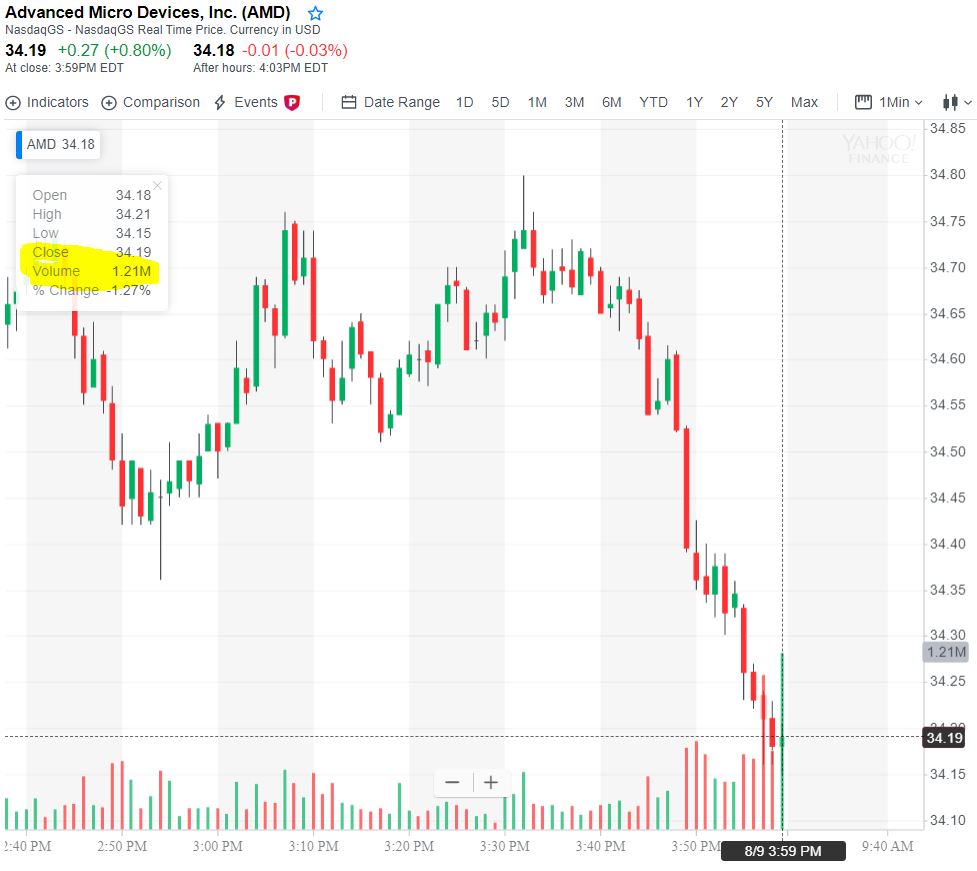The image size is (977, 871).
Task: Select the 6M range
Action: pos(611,102)
